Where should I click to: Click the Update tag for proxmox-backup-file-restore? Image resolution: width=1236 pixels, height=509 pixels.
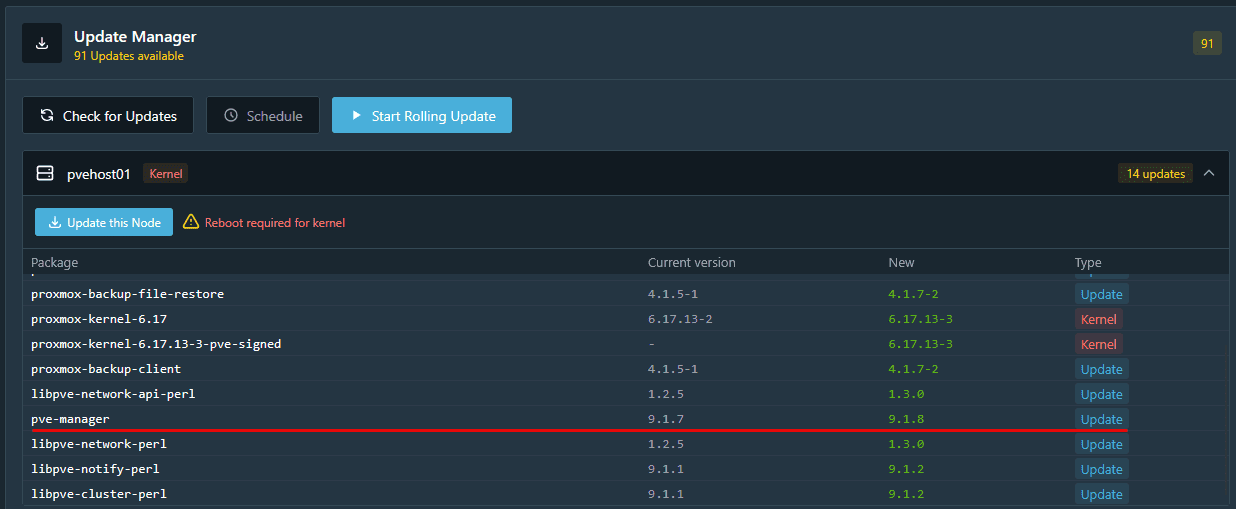pyautogui.click(x=1102, y=294)
